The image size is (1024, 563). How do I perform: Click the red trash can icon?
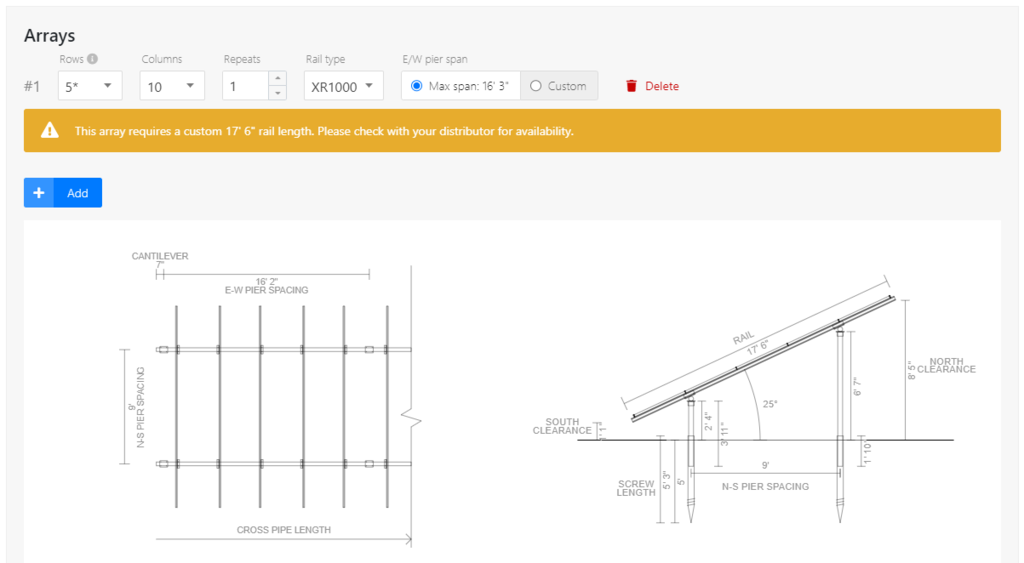coord(631,86)
